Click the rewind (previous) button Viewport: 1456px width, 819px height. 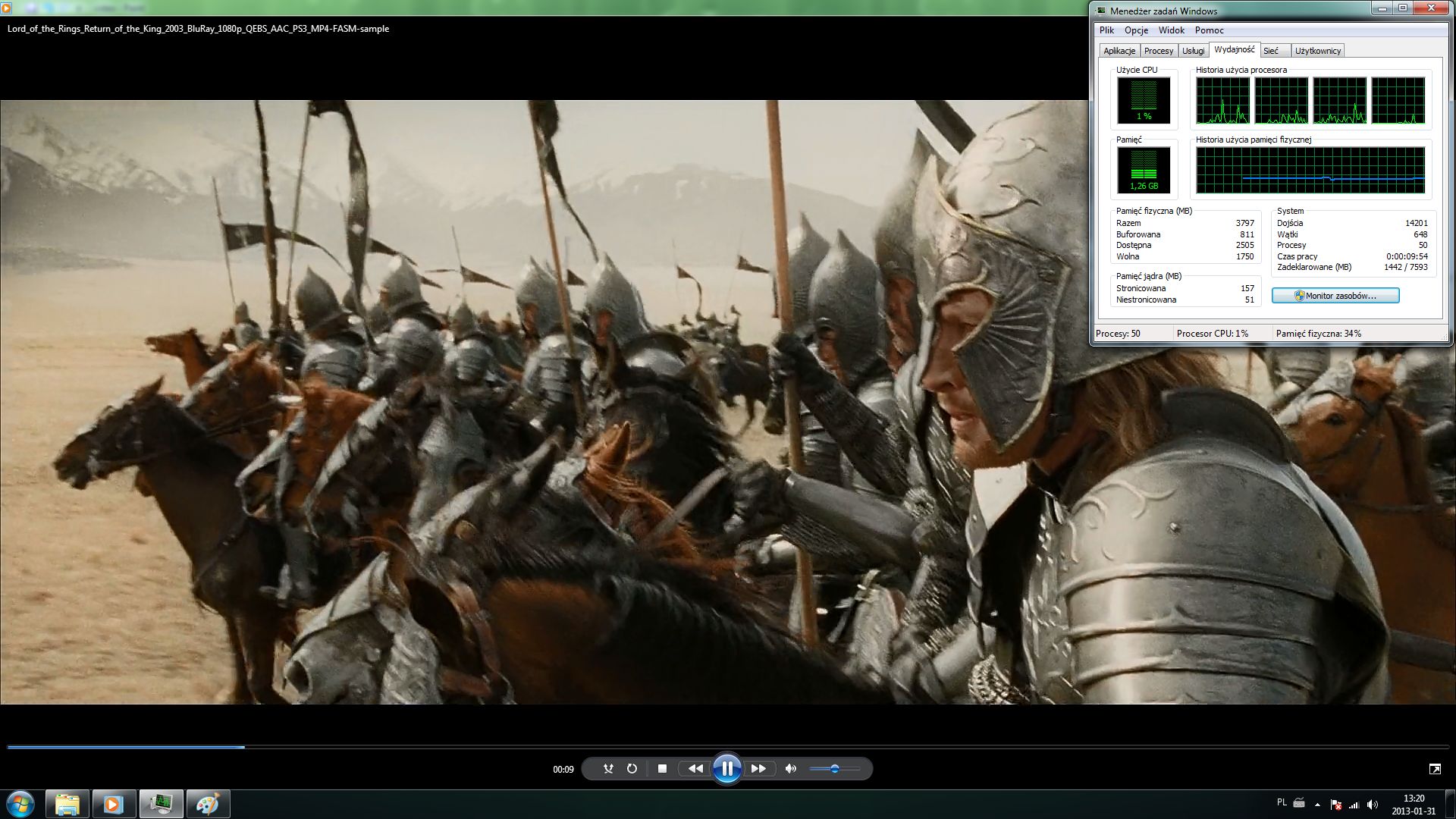coord(695,769)
